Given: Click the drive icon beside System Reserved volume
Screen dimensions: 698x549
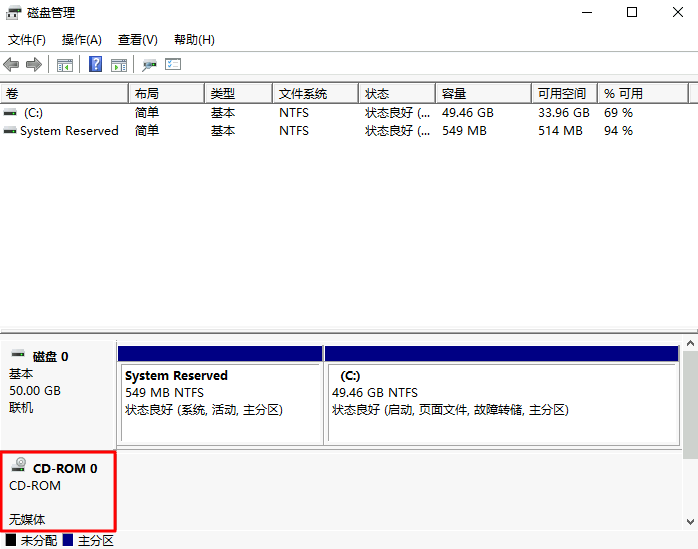Looking at the screenshot, I should (10, 131).
